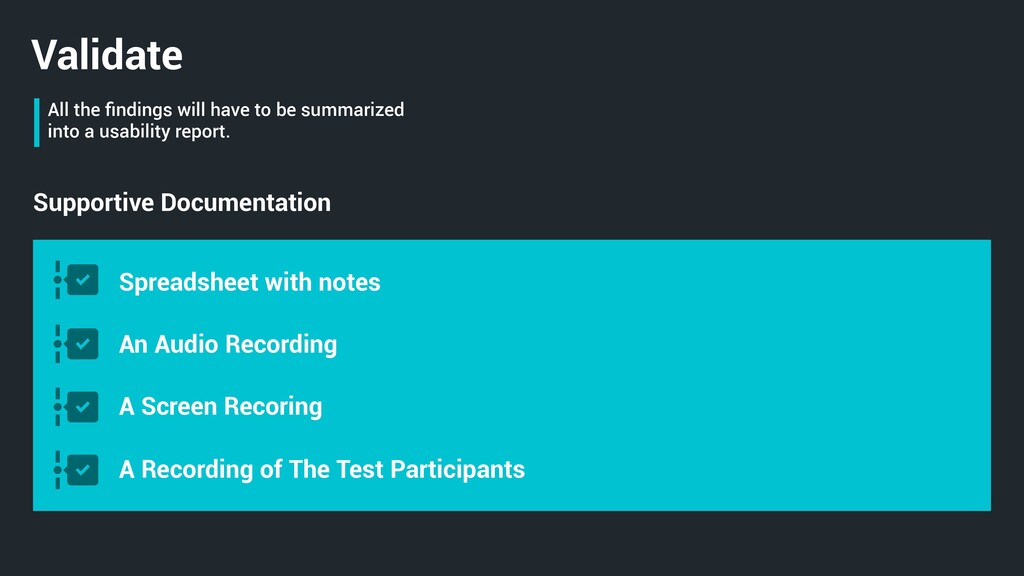The width and height of the screenshot is (1024, 576).
Task: Select the An Audio Recording label
Action: 227,344
